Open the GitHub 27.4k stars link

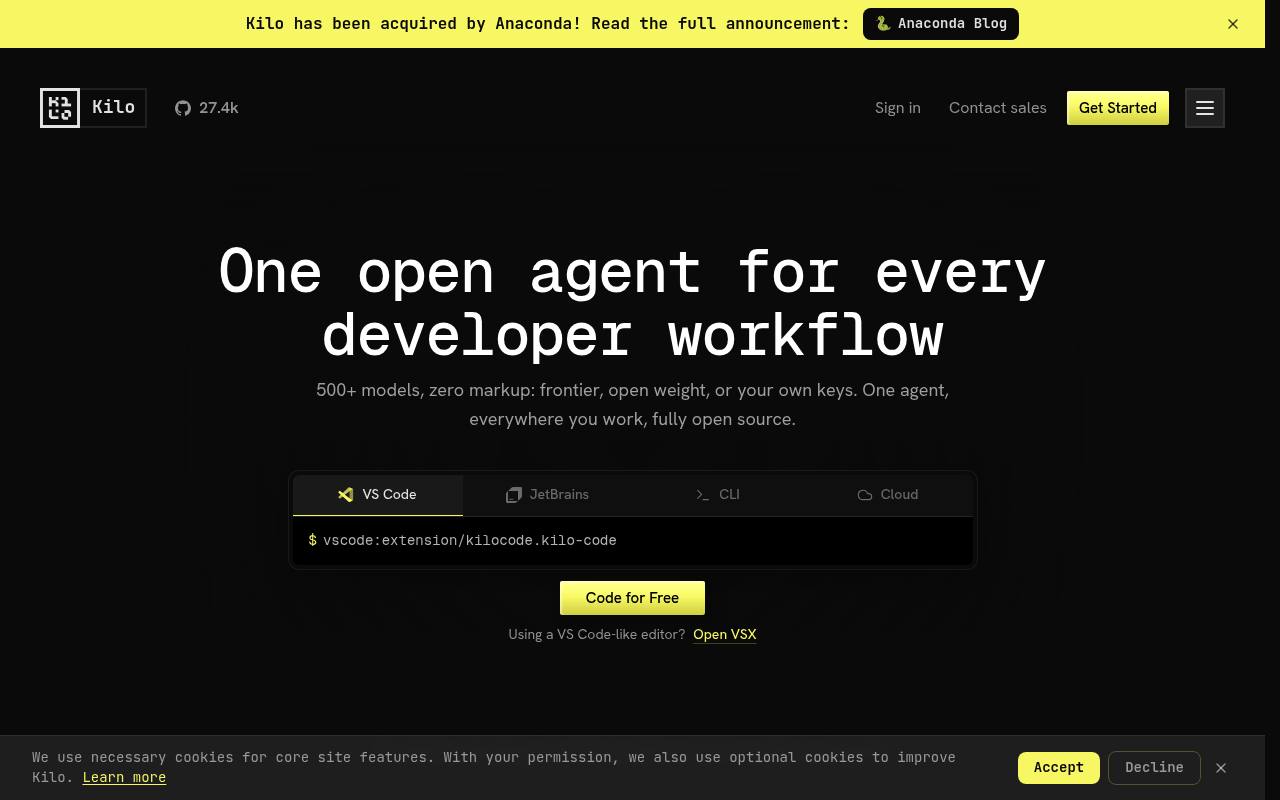(x=207, y=108)
